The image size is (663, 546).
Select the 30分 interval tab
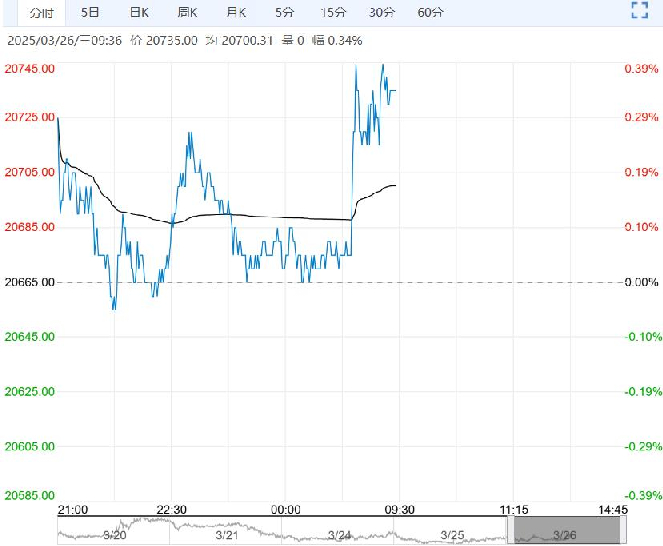(382, 12)
